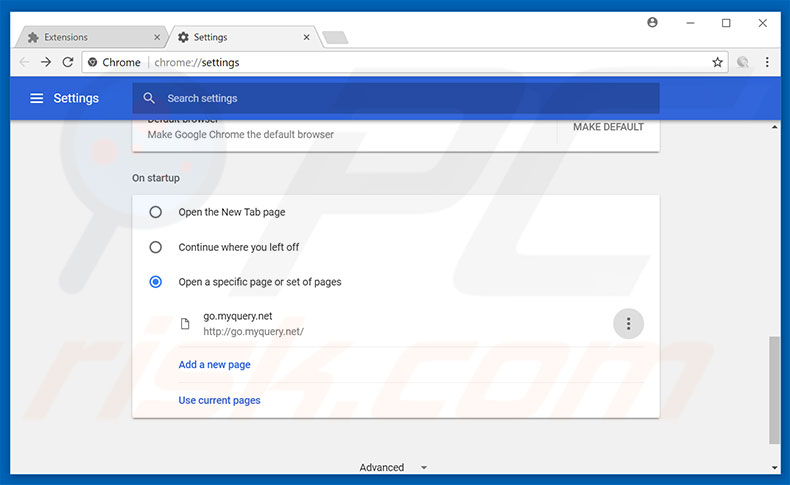The image size is (790, 485).
Task: Click the page icon next to go.myquery.net
Action: 185,323
